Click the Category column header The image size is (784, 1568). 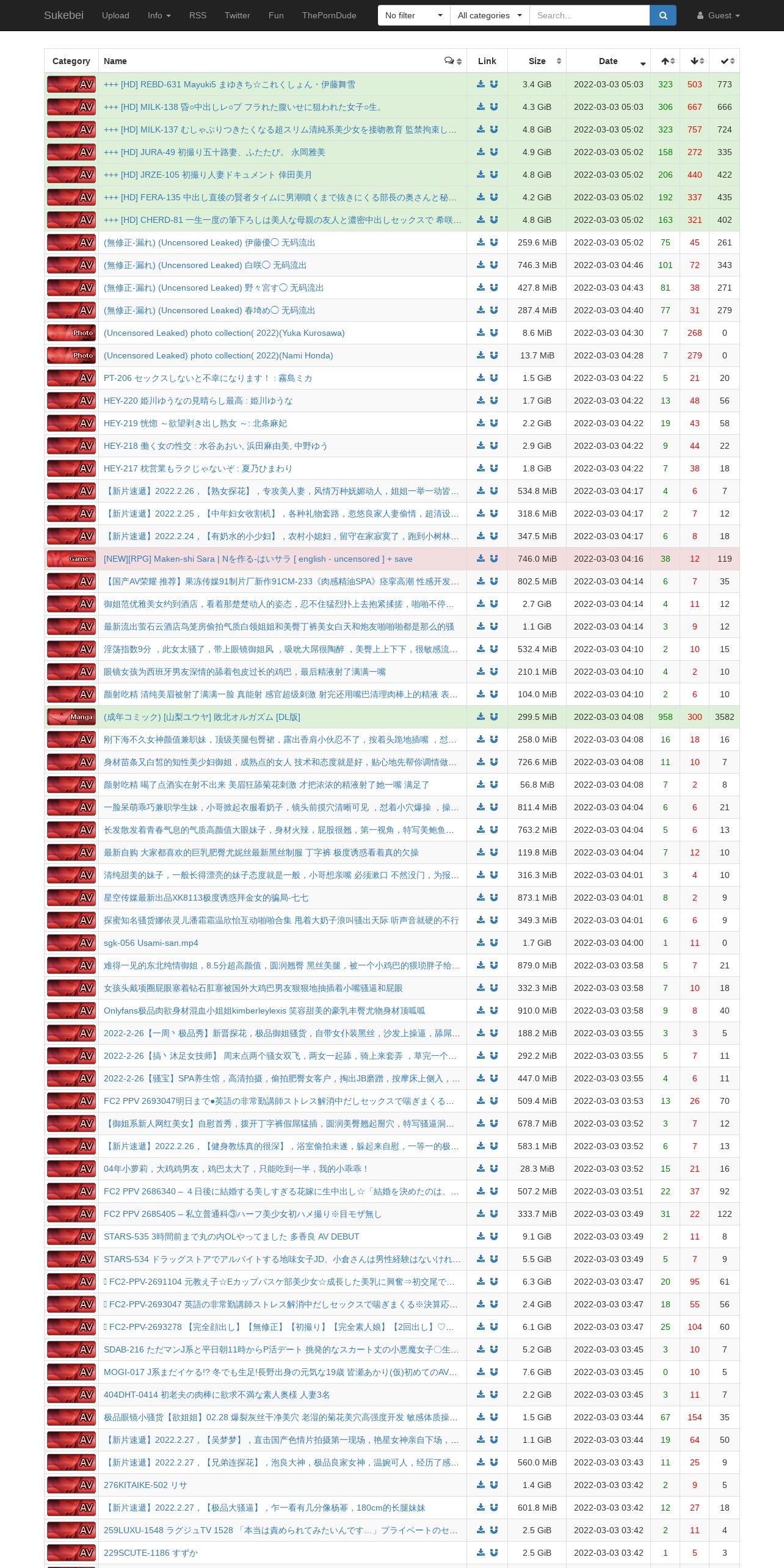(x=71, y=61)
